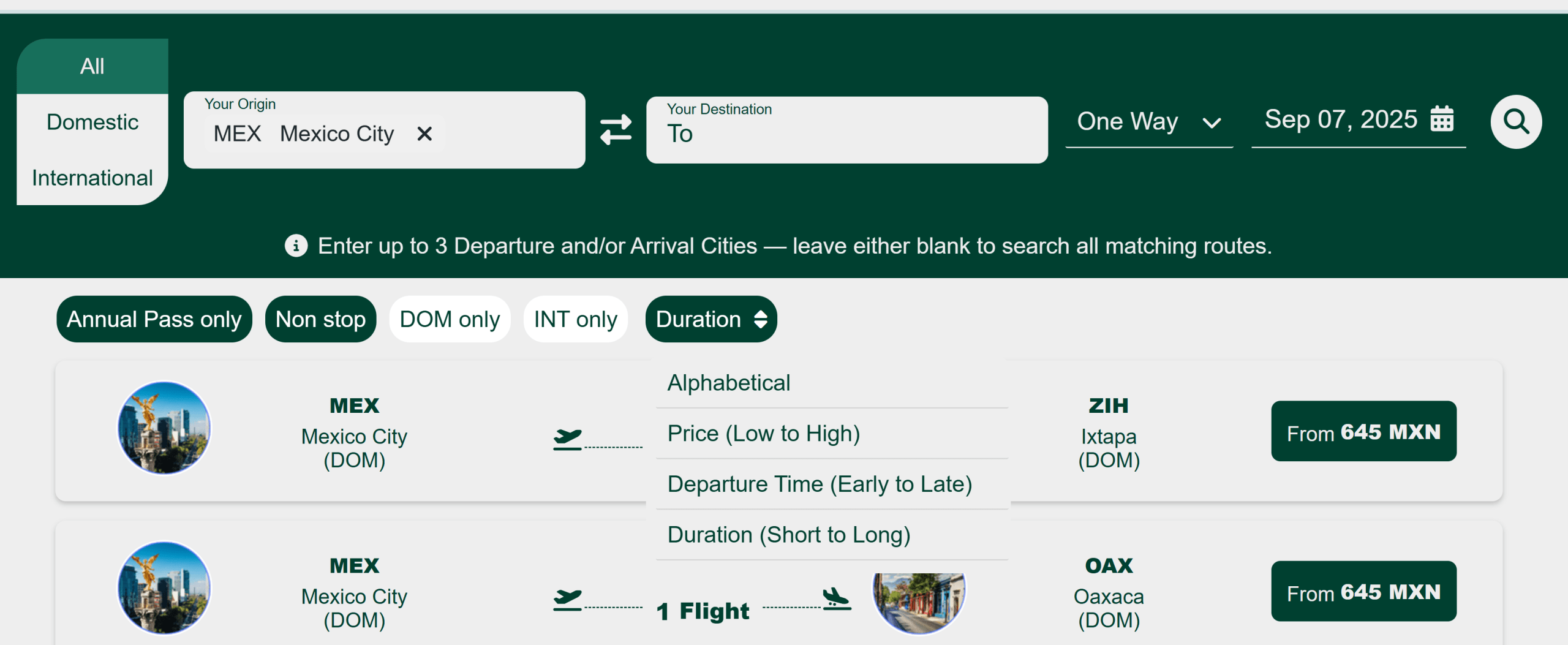Click the Mexico City photo on first result
The image size is (1568, 645).
(164, 428)
